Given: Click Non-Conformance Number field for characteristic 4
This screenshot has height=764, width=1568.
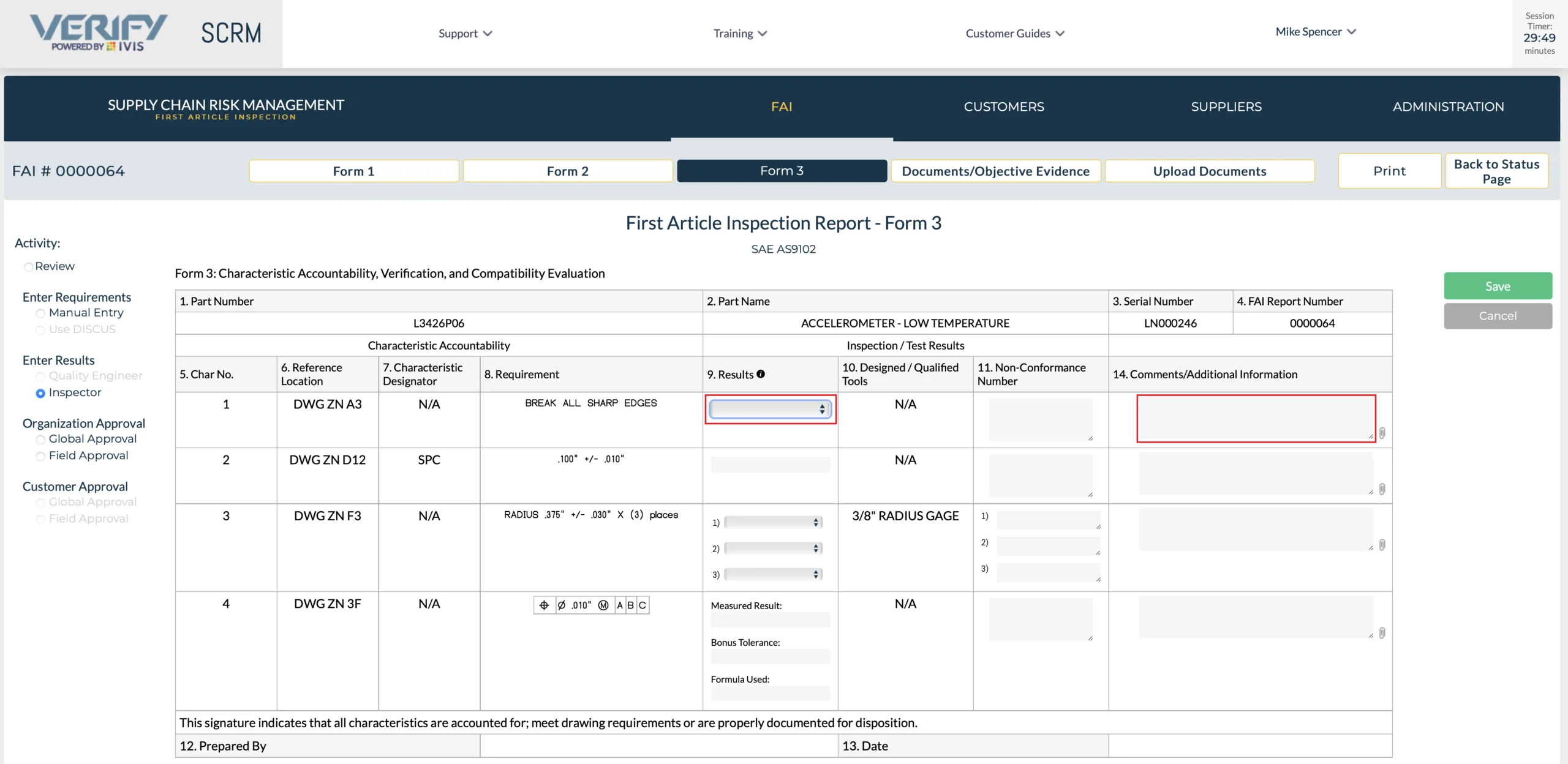Looking at the screenshot, I should click(x=1041, y=620).
